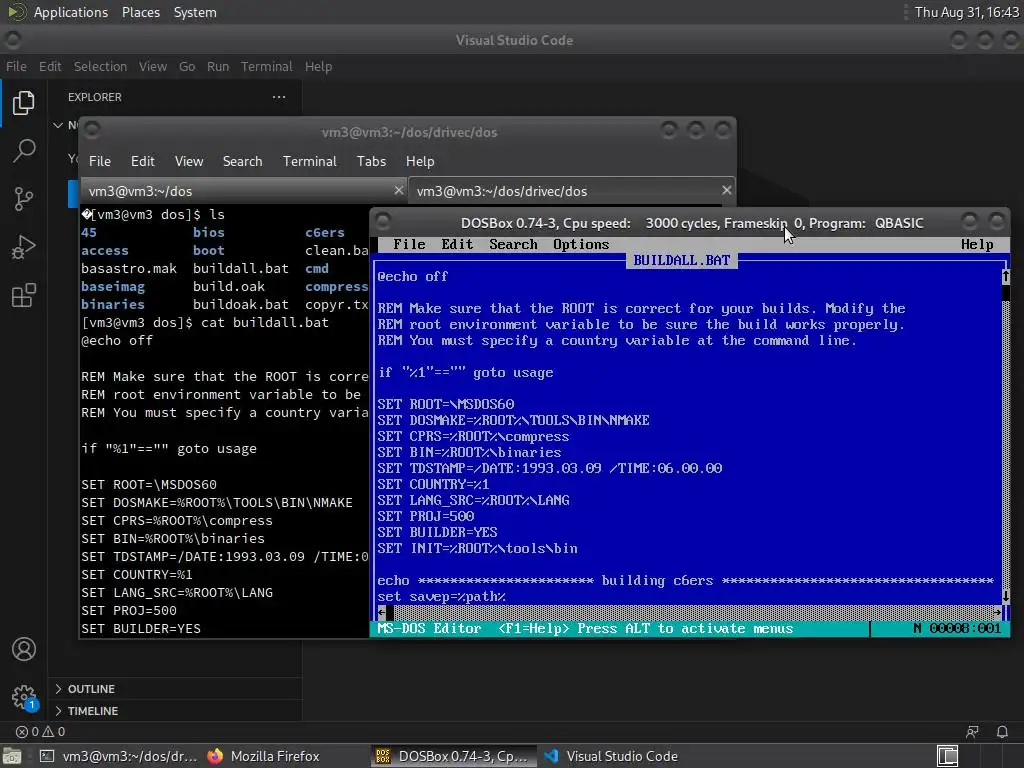The height and width of the screenshot is (768, 1024).
Task: Click show desktop icon in bottom panel
Action: [x=11, y=756]
